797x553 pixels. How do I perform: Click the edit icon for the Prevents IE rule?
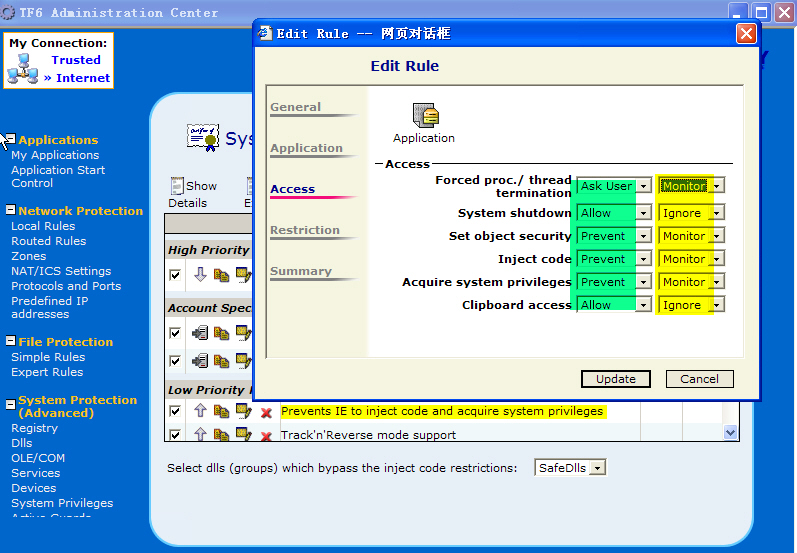[x=243, y=411]
